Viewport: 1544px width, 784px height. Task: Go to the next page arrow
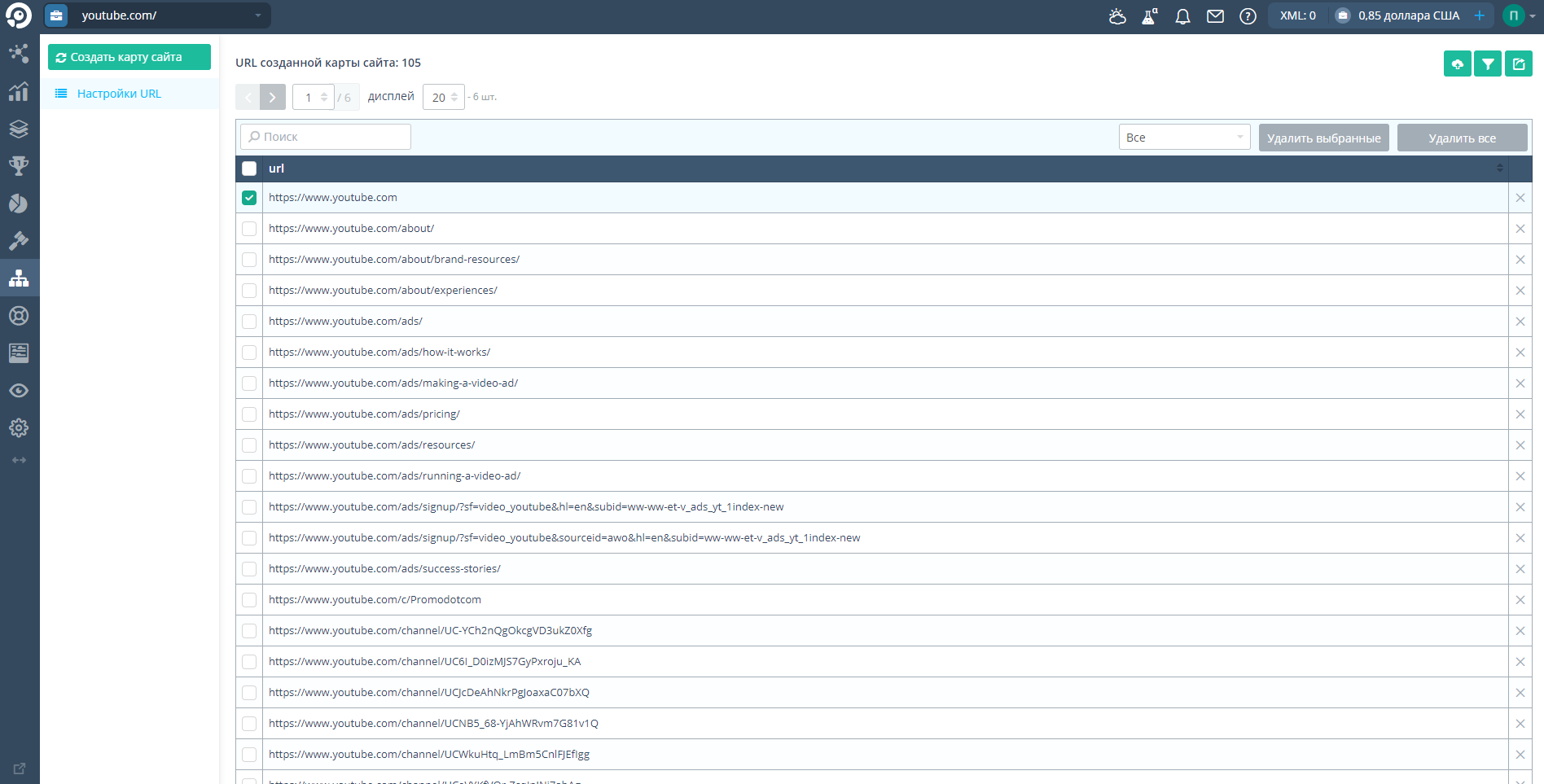(x=273, y=97)
